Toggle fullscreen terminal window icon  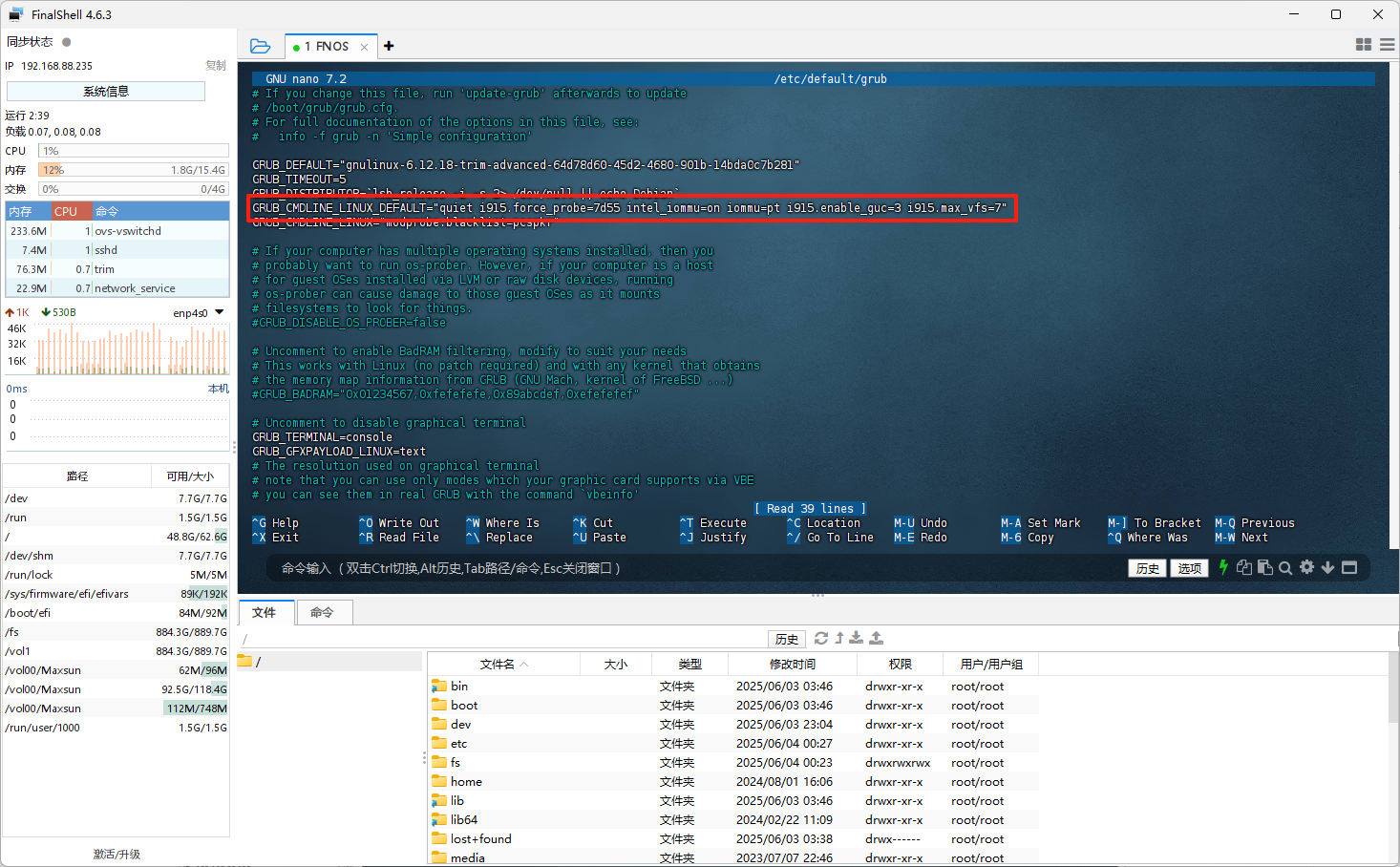tap(1349, 567)
